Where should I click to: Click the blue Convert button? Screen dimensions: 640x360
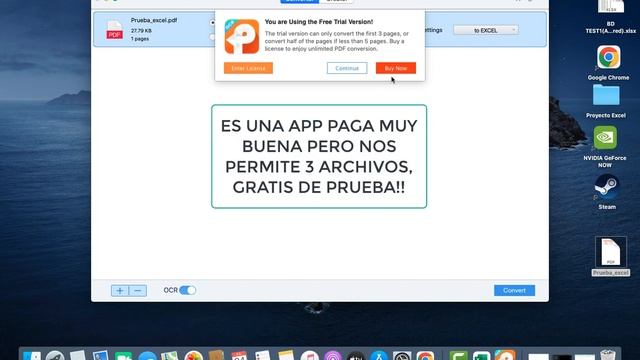coord(514,290)
